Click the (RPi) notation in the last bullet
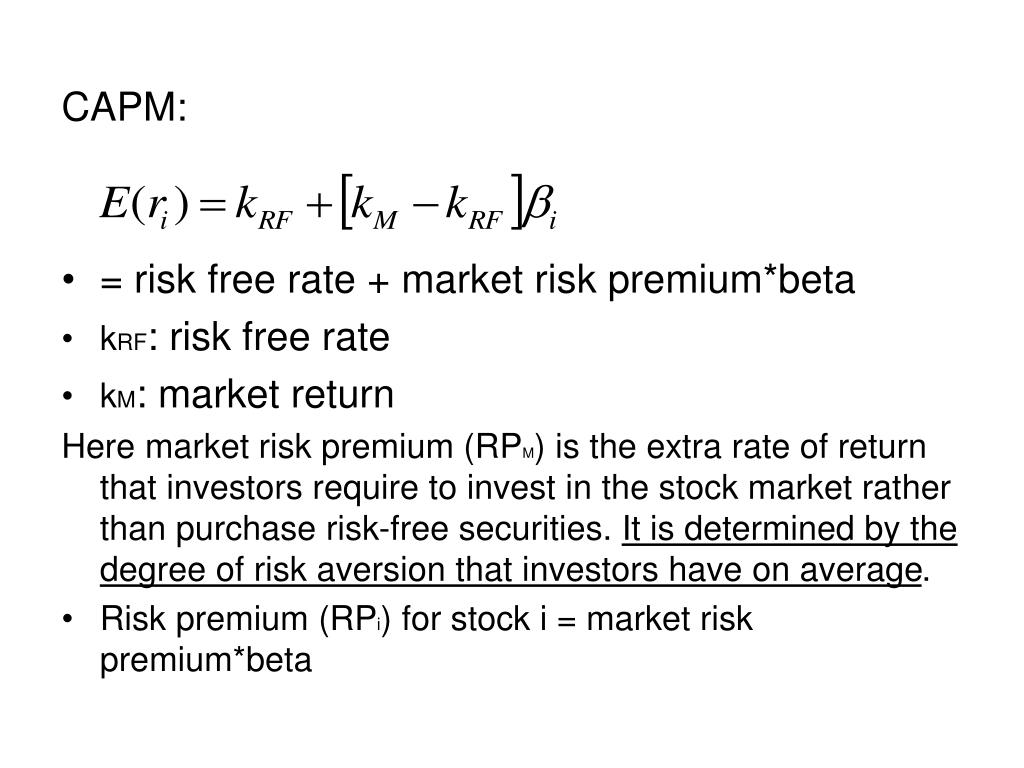 tap(355, 619)
